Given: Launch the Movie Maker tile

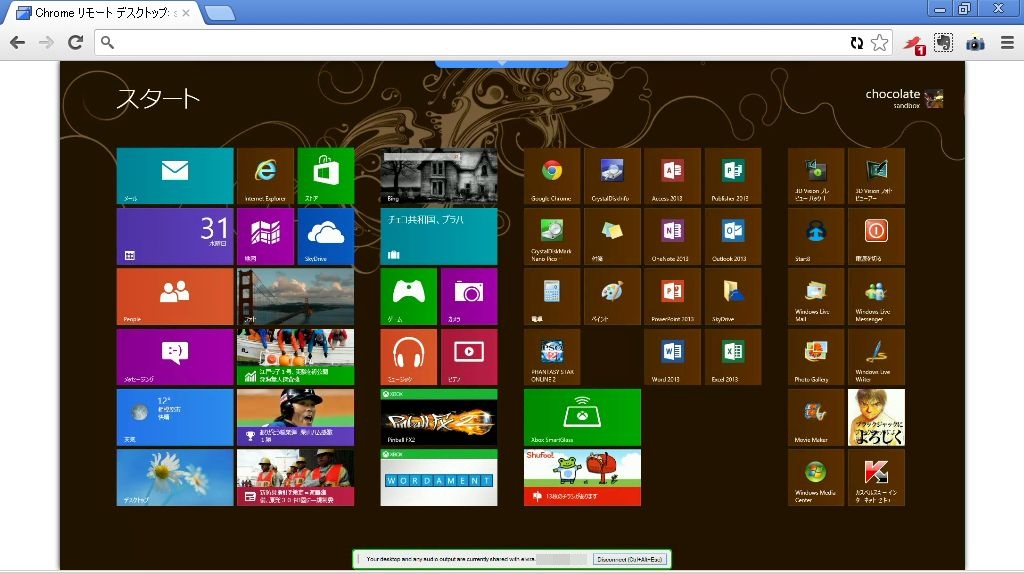Looking at the screenshot, I should [x=816, y=417].
